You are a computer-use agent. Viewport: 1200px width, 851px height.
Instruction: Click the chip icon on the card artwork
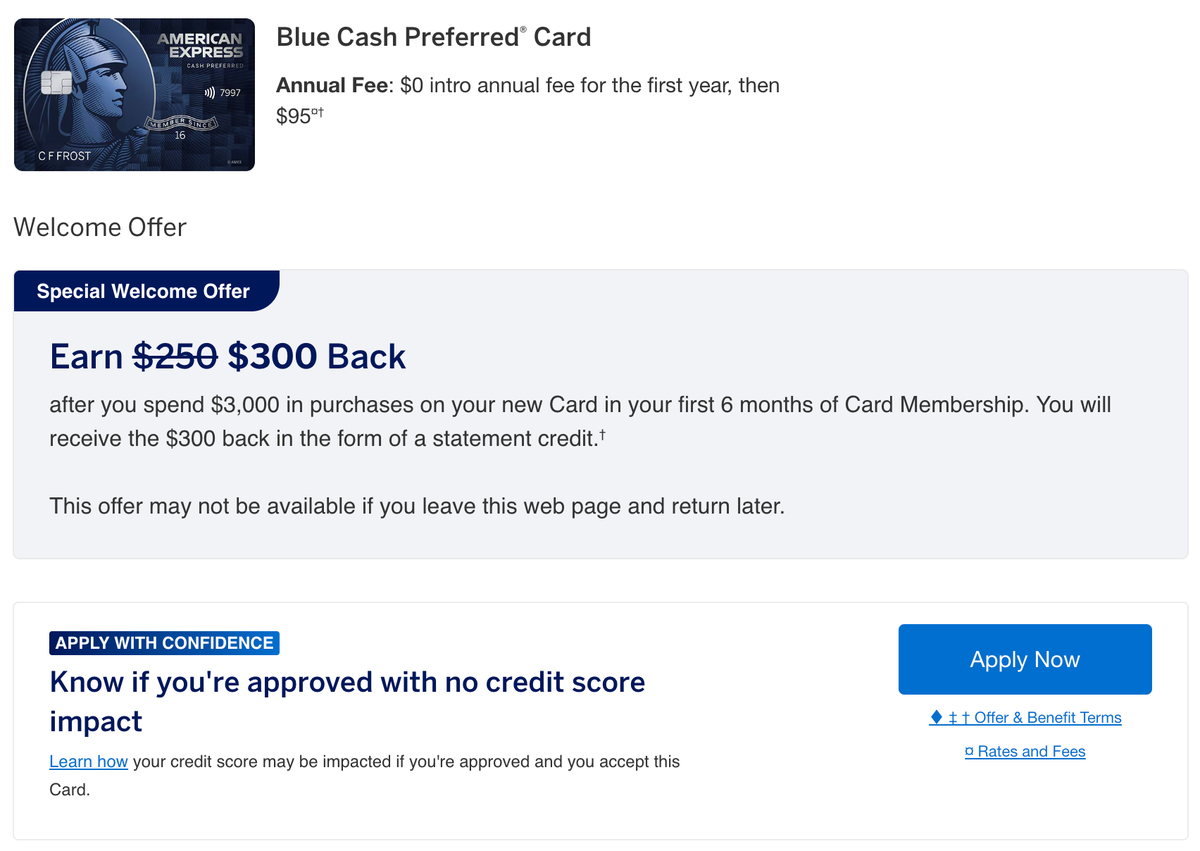[x=56, y=83]
